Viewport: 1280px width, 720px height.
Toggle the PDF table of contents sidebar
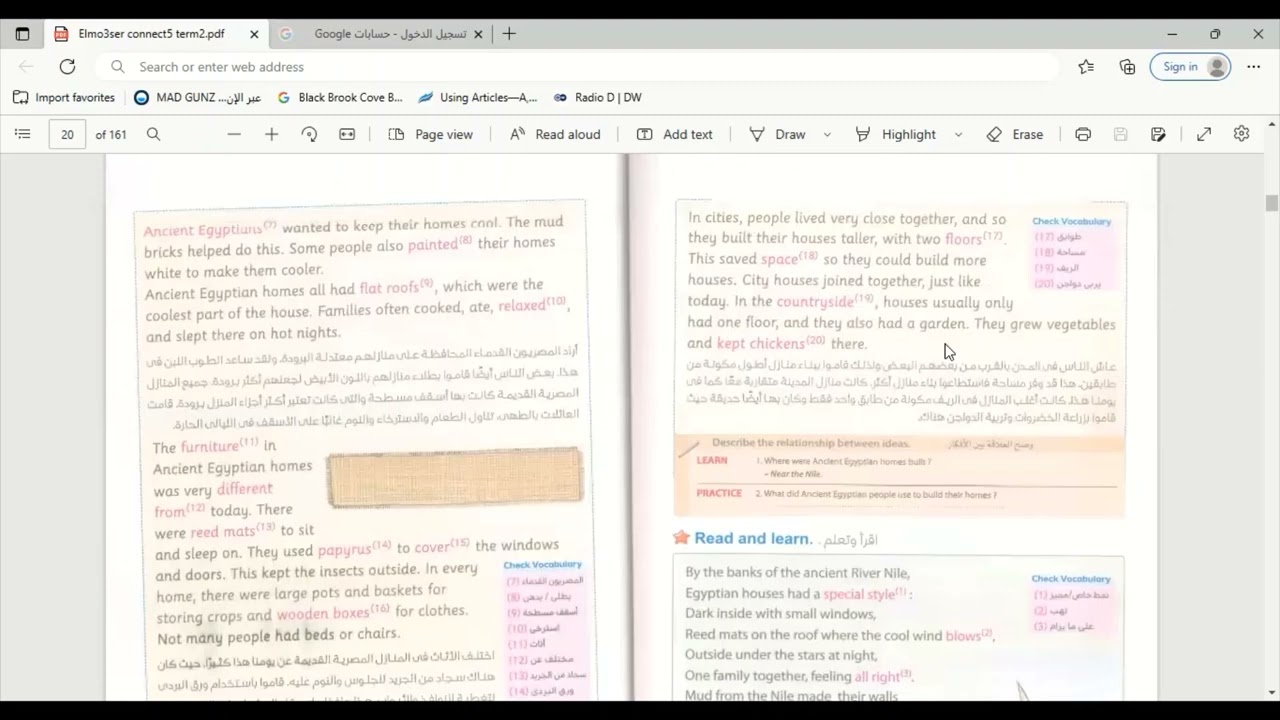pyautogui.click(x=23, y=134)
